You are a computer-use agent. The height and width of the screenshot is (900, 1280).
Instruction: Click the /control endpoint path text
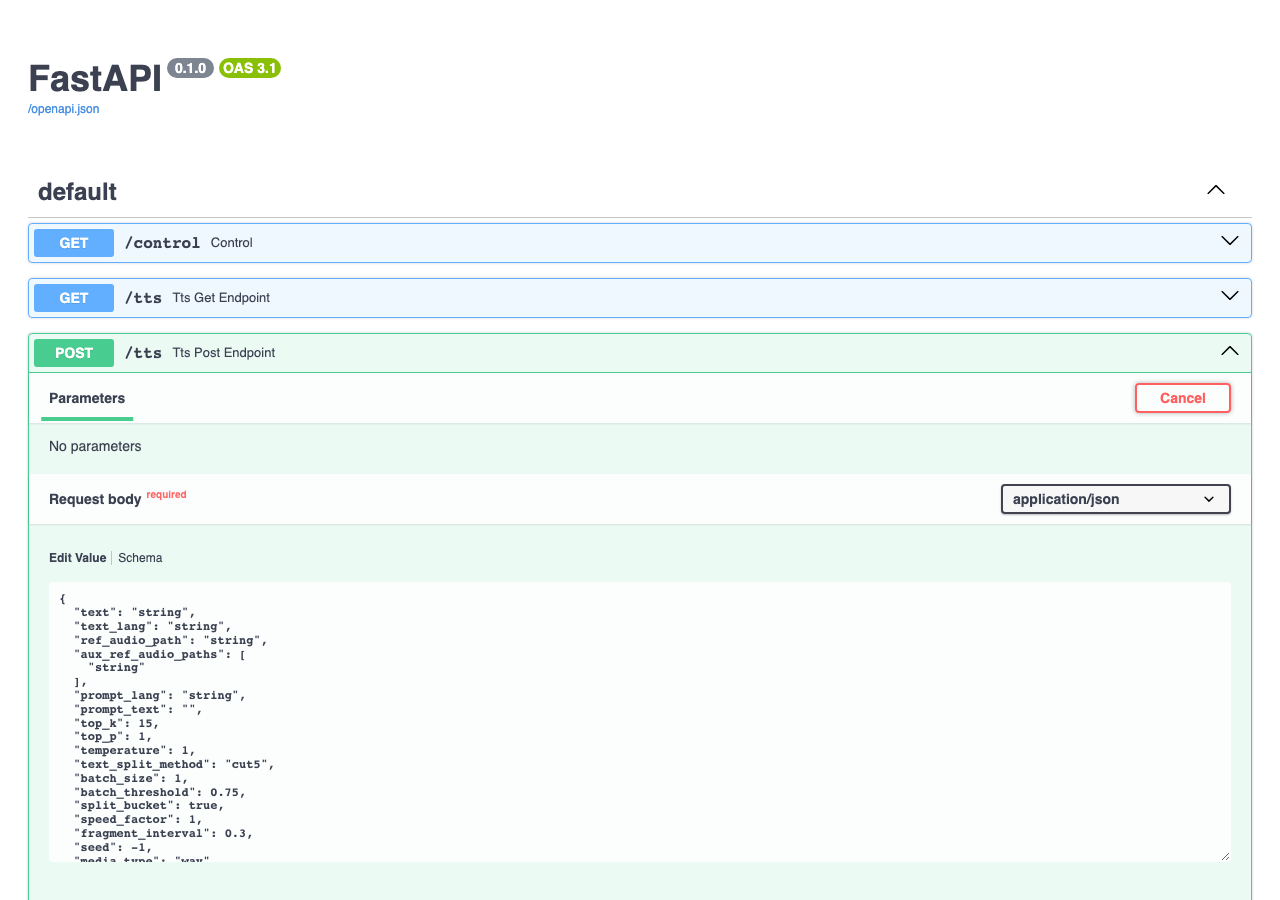[162, 243]
